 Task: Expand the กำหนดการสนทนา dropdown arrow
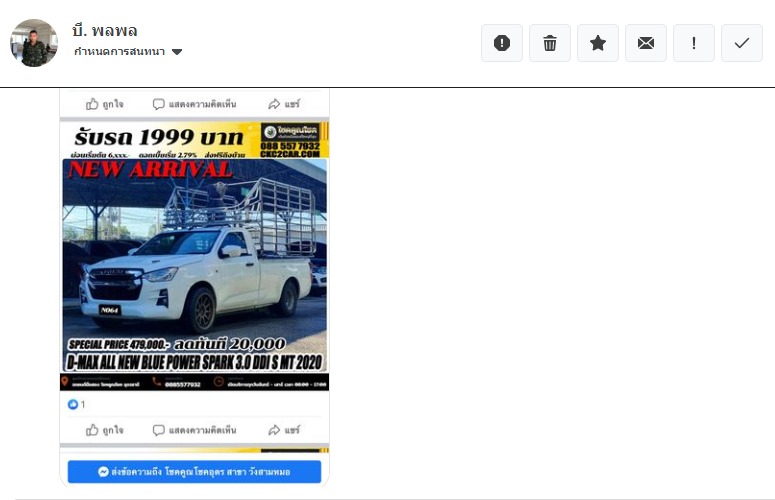pyautogui.click(x=177, y=52)
